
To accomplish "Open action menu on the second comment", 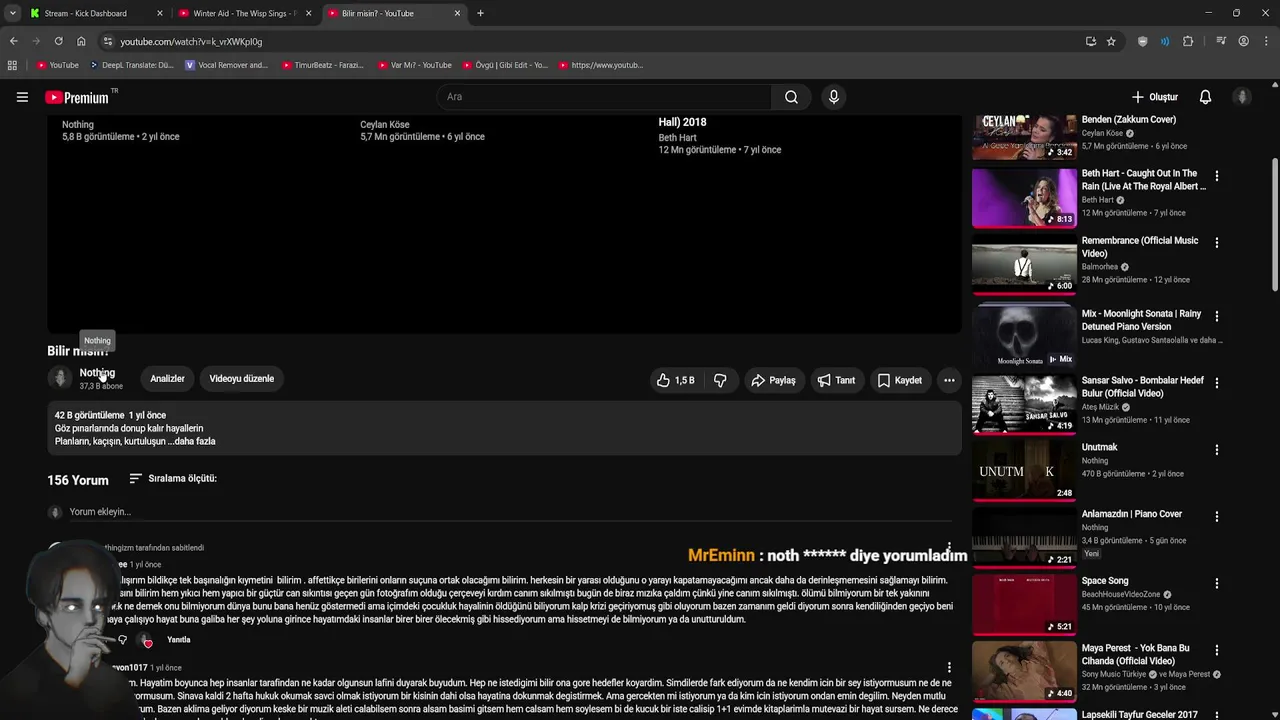I will [x=949, y=667].
